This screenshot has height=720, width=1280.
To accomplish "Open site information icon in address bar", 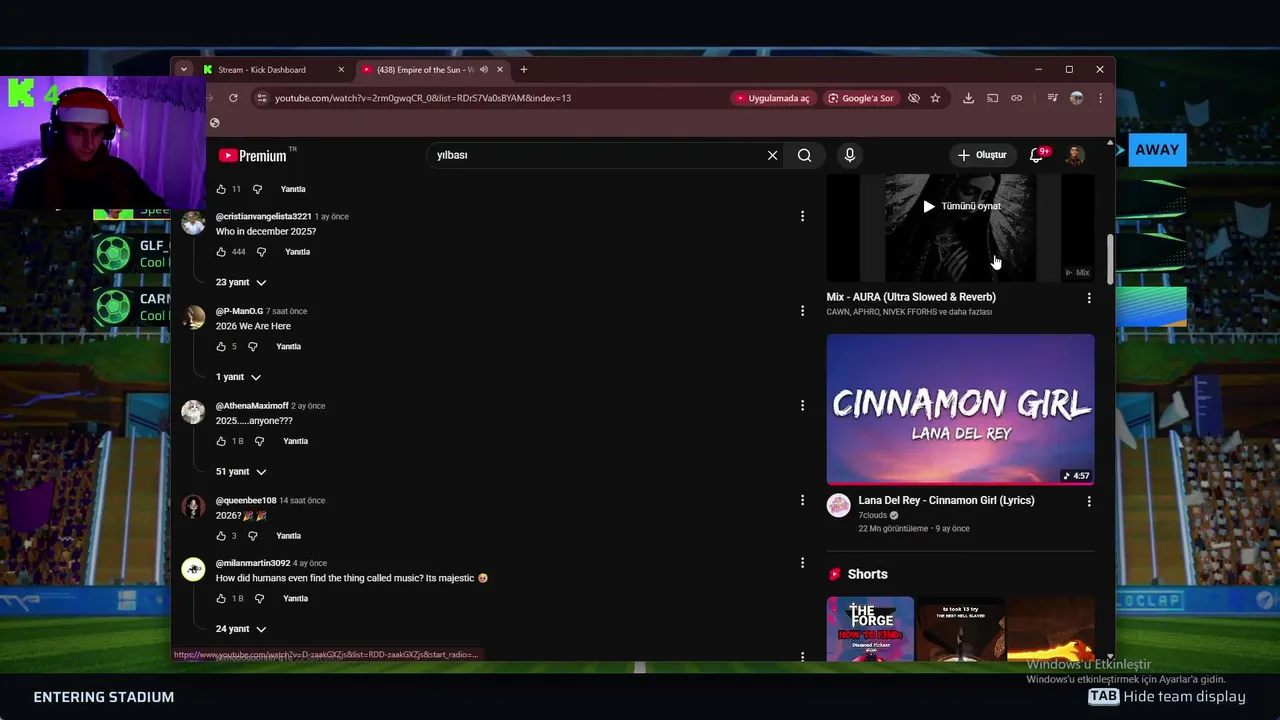I will pos(262,98).
